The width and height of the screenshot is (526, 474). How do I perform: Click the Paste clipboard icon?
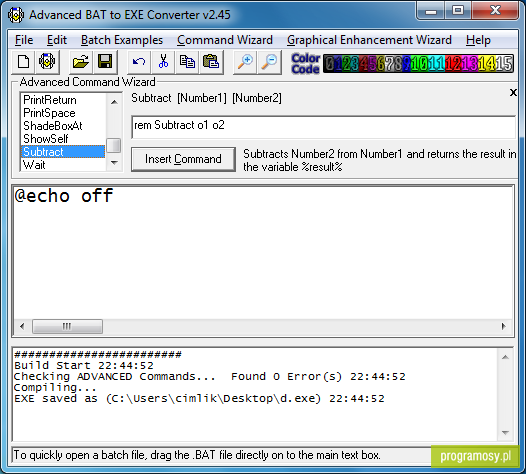tap(211, 62)
